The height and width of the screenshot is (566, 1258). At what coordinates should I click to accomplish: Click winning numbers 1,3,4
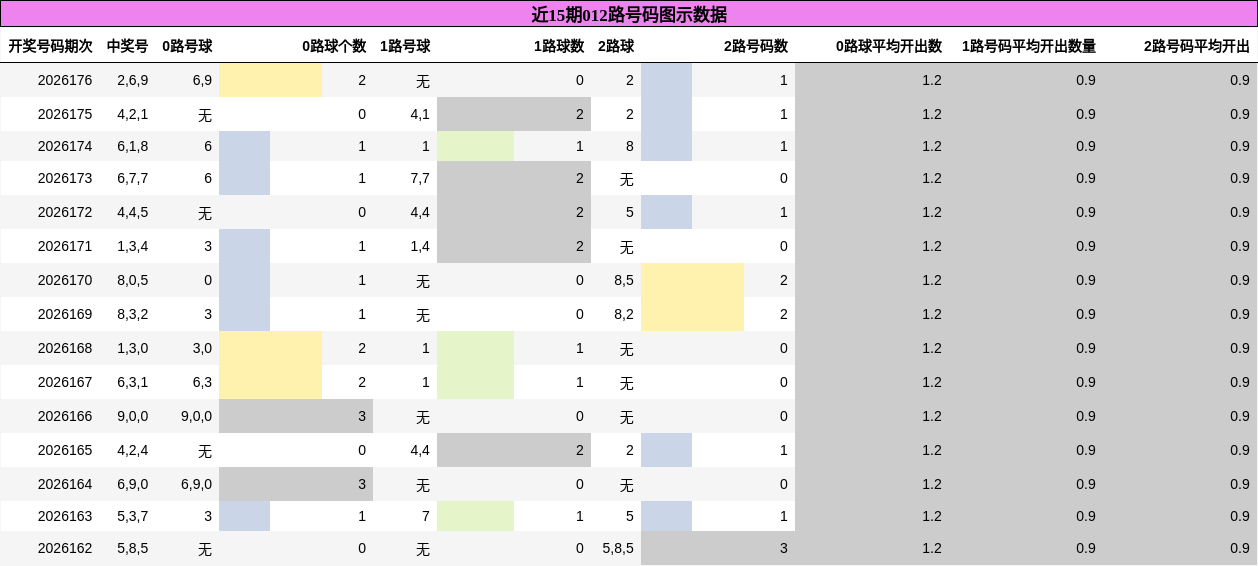click(x=133, y=246)
